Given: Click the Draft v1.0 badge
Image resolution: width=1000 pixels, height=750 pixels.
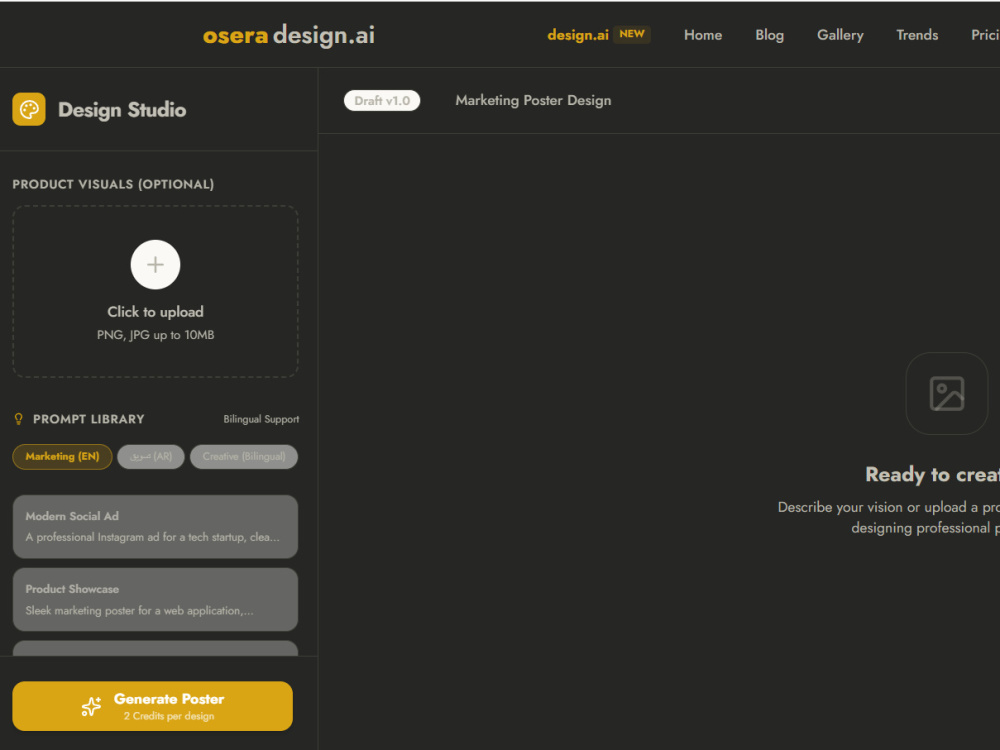Looking at the screenshot, I should tap(381, 101).
